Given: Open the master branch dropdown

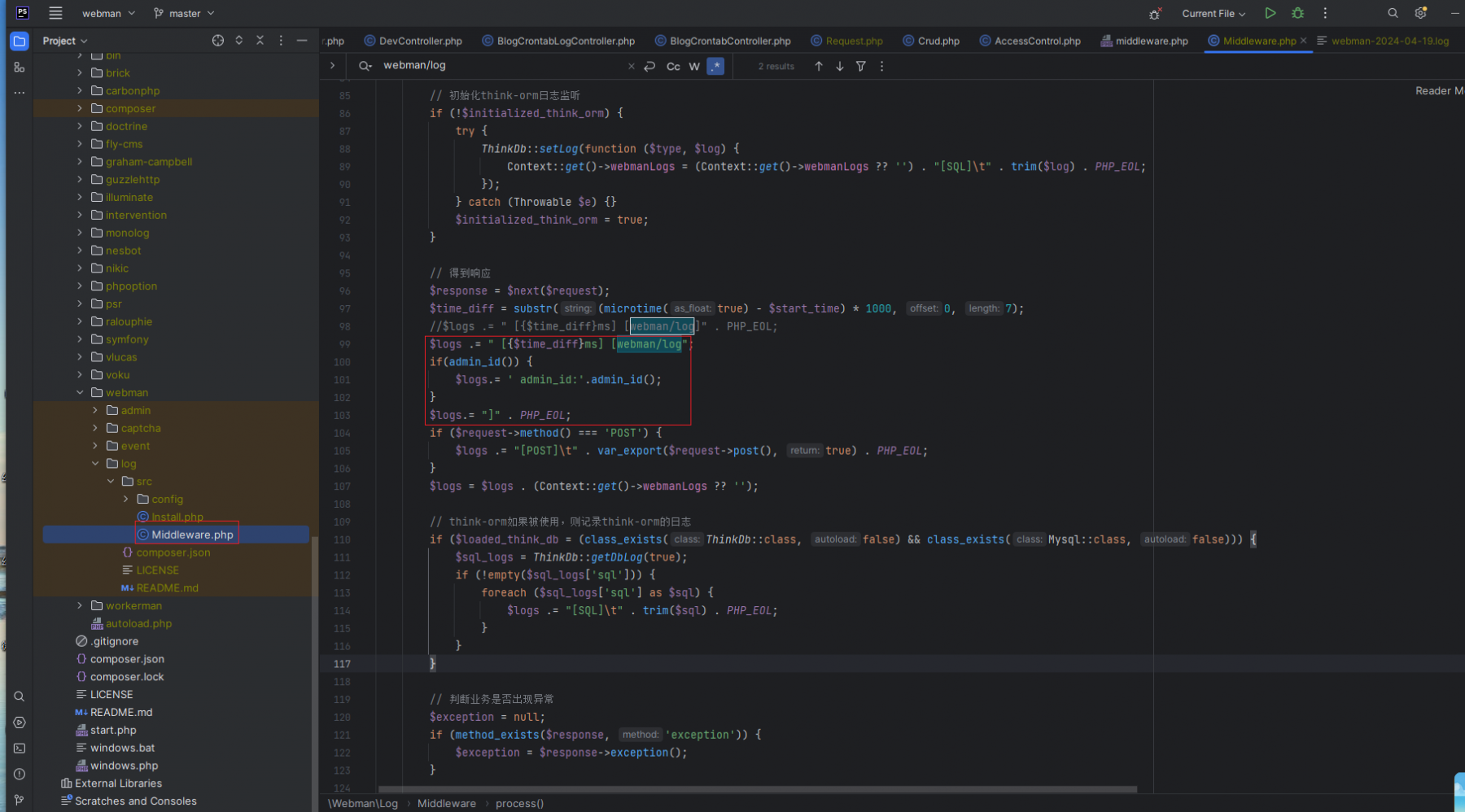Looking at the screenshot, I should (184, 13).
